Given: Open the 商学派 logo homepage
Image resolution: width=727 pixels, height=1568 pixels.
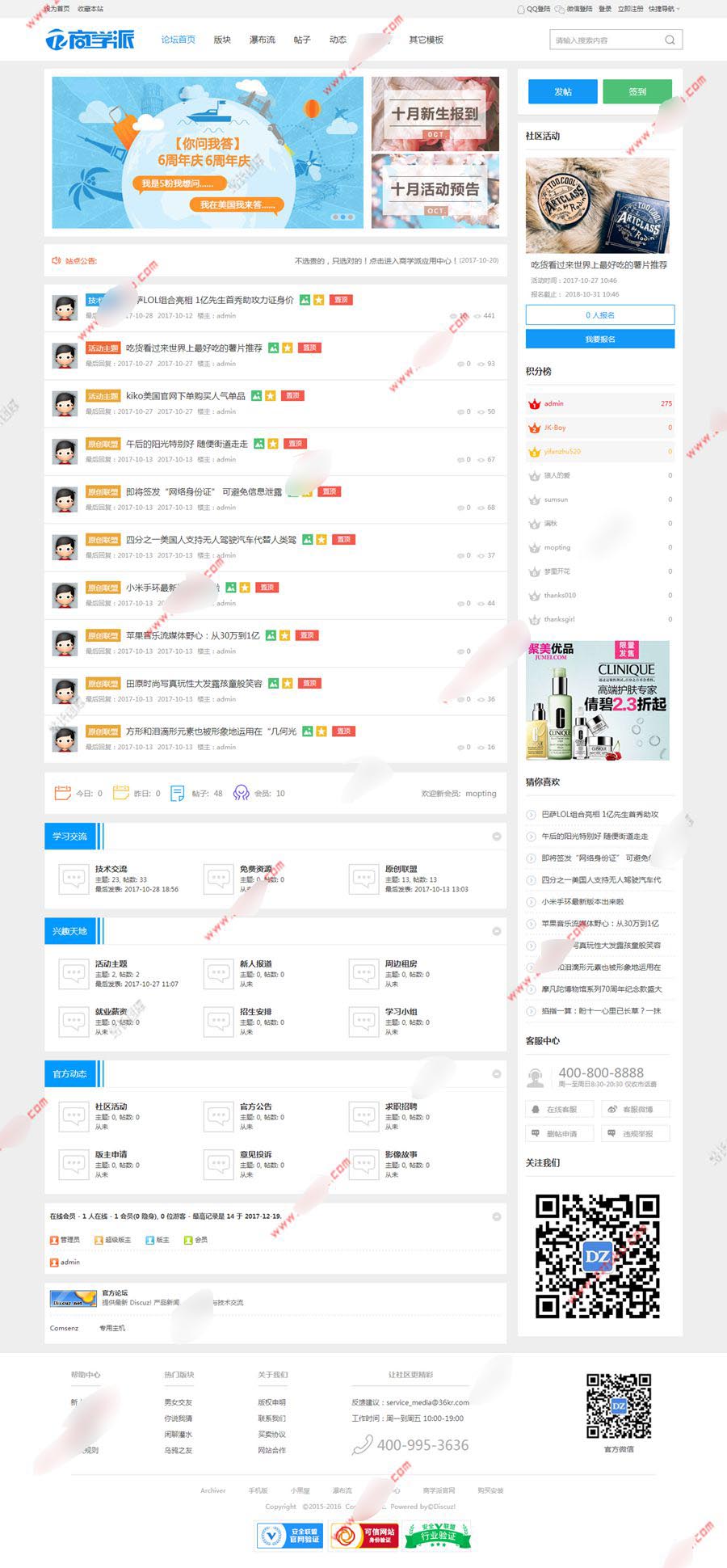Looking at the screenshot, I should (90, 39).
